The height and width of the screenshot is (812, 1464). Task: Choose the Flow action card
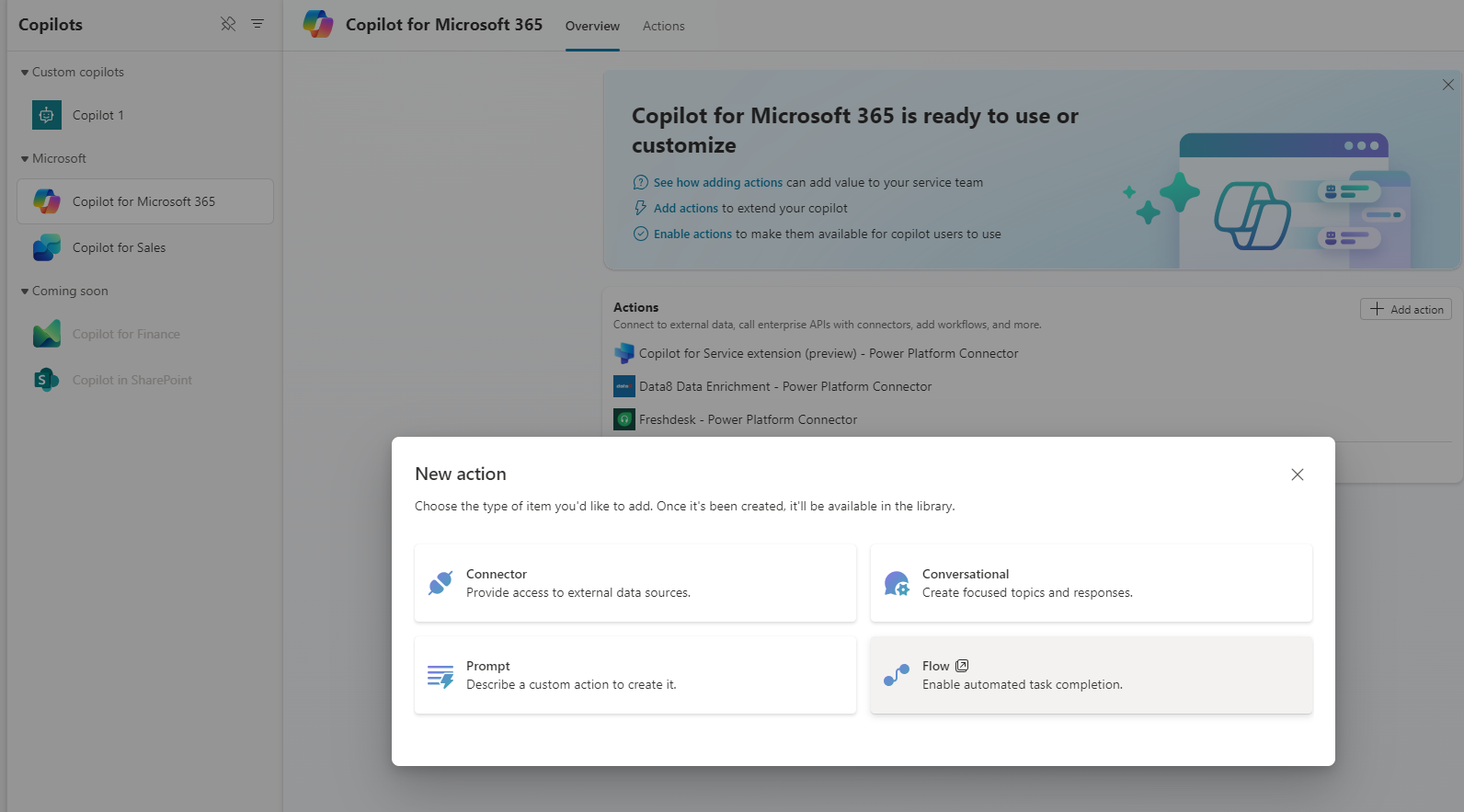[1092, 675]
